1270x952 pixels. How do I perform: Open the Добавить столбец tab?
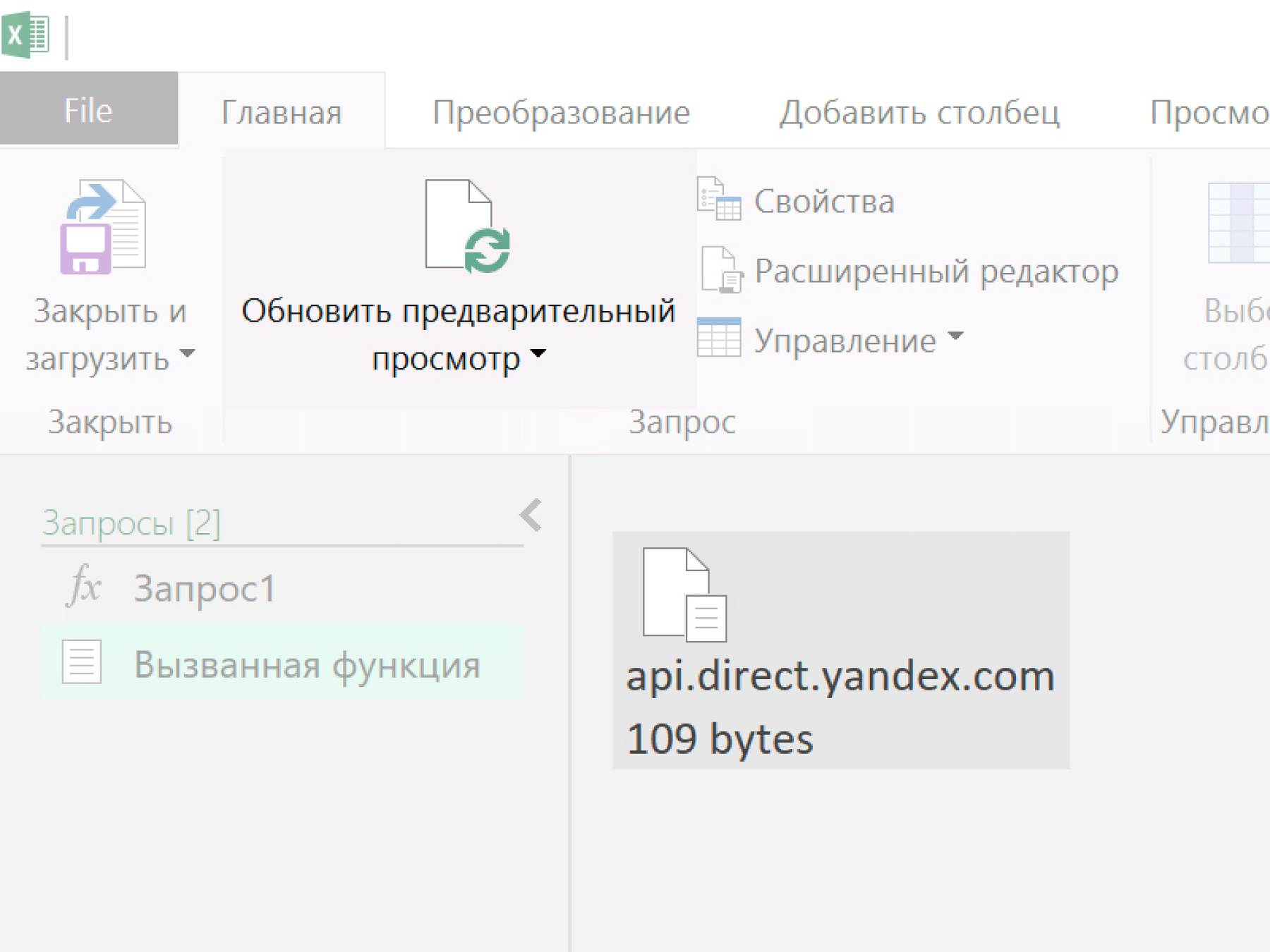click(919, 112)
